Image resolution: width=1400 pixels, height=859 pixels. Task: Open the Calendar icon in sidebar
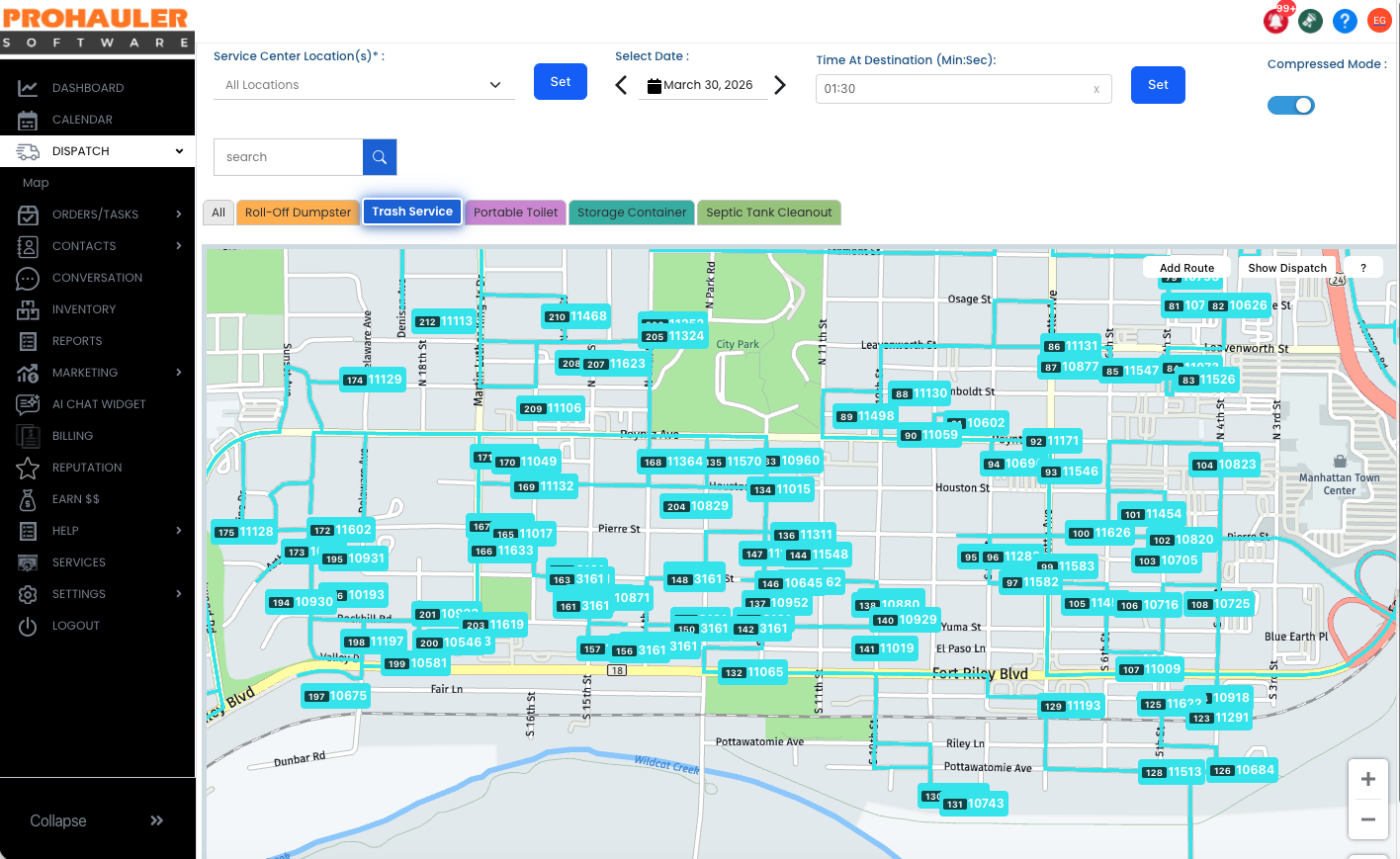pos(28,120)
